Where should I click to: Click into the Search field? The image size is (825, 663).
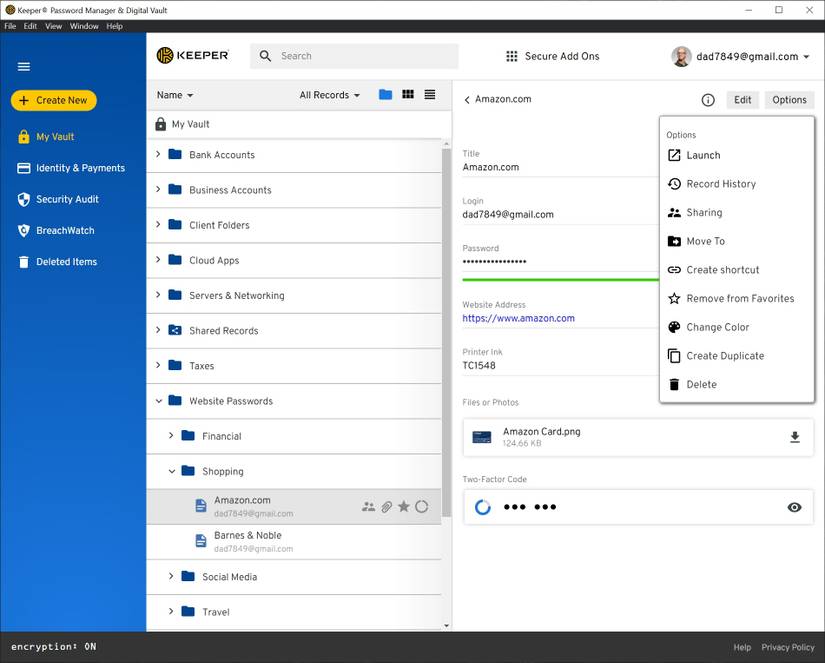tap(354, 56)
